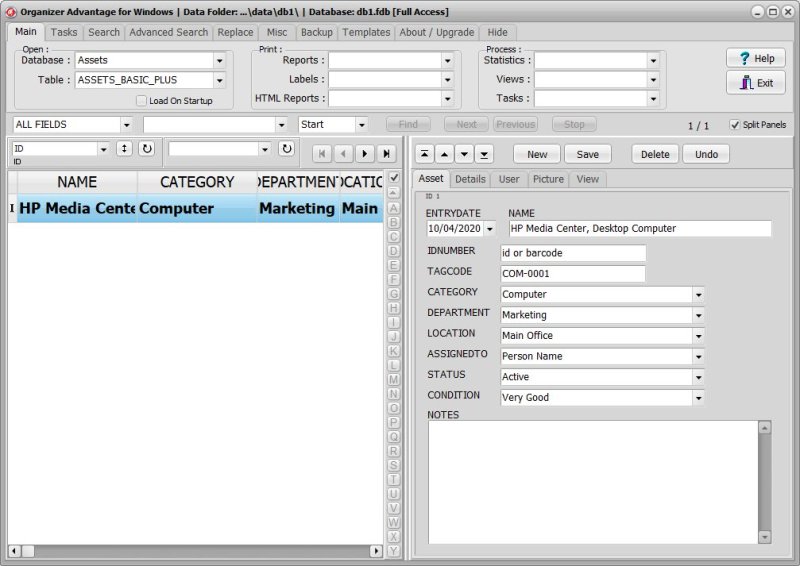Jump to top record arrow above Asset tab
The width and height of the screenshot is (800, 566).
pos(424,154)
